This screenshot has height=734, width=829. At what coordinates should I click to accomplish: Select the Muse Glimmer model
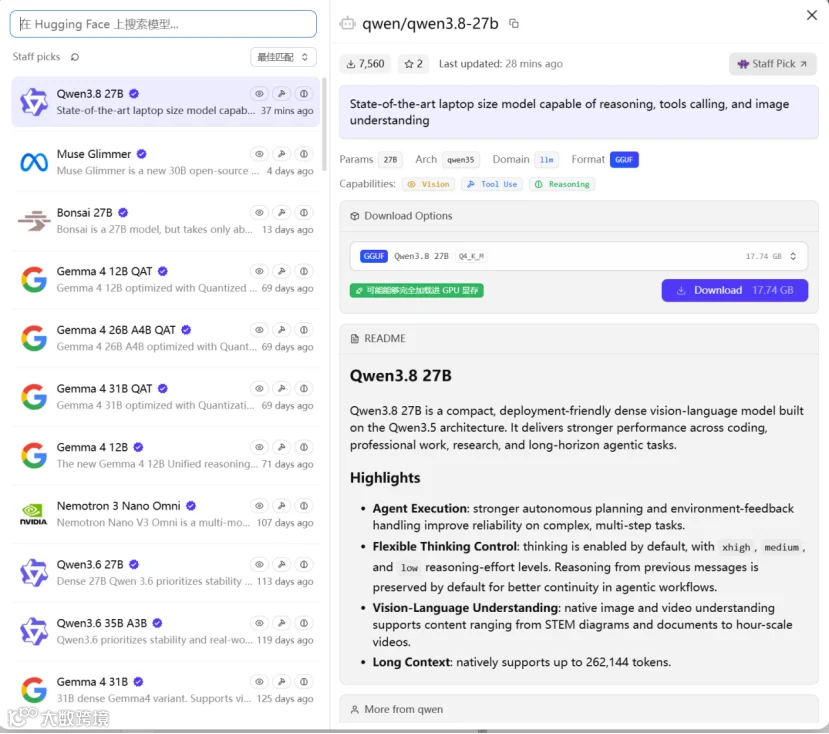165,162
